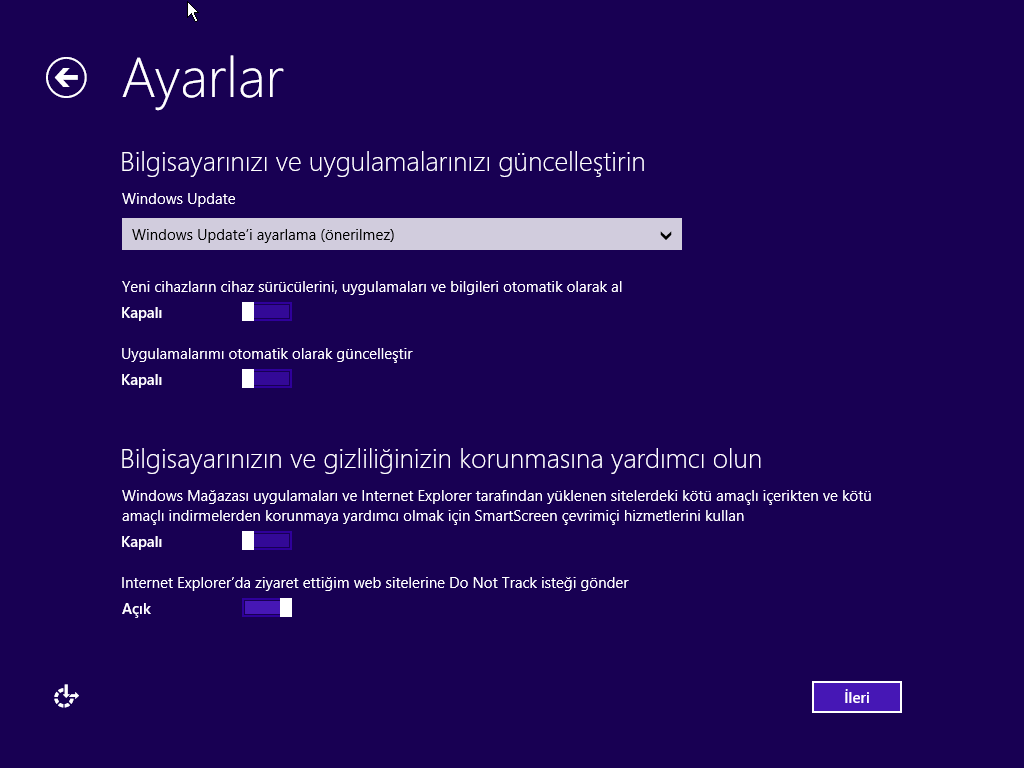Click 'Kapalı' label under app auto-update setting
This screenshot has width=1024, height=768.
[x=142, y=380]
